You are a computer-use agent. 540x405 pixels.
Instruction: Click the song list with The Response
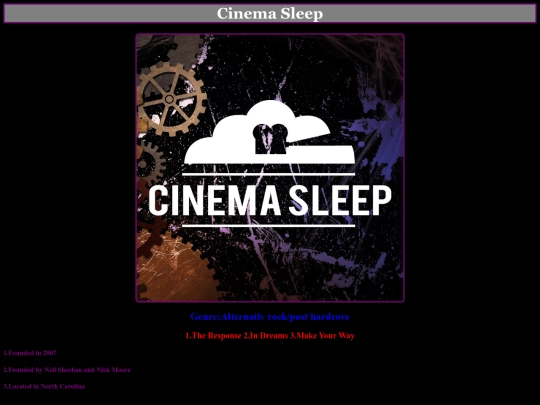[270, 335]
